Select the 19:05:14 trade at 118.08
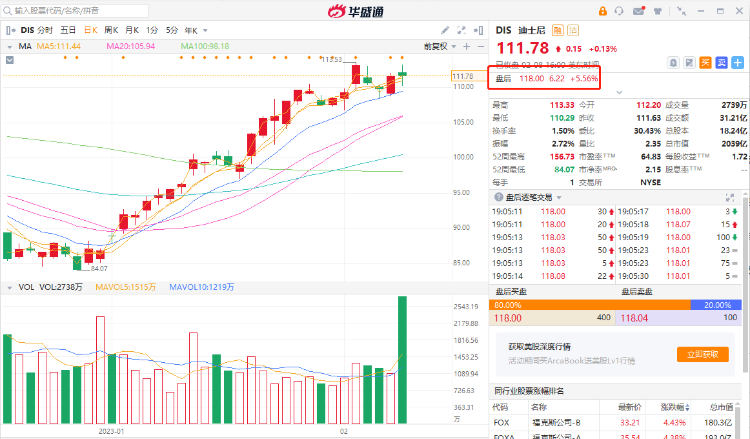 (552, 276)
